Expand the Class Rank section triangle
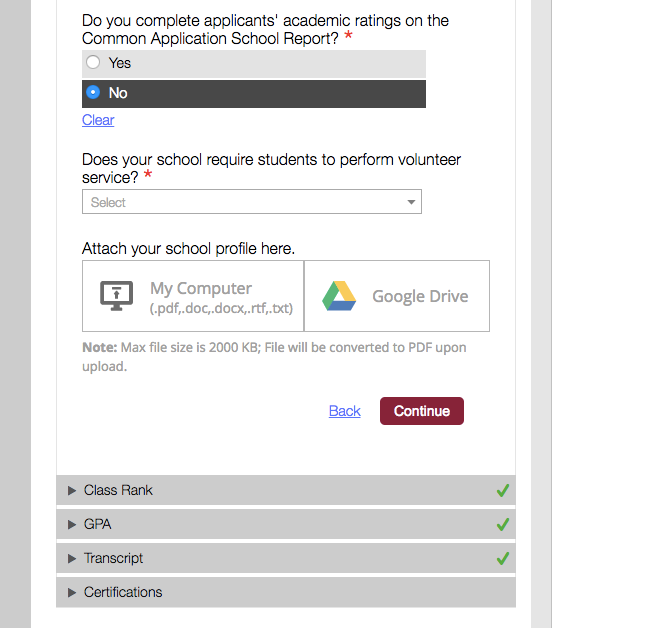The height and width of the screenshot is (628, 646). coord(71,490)
